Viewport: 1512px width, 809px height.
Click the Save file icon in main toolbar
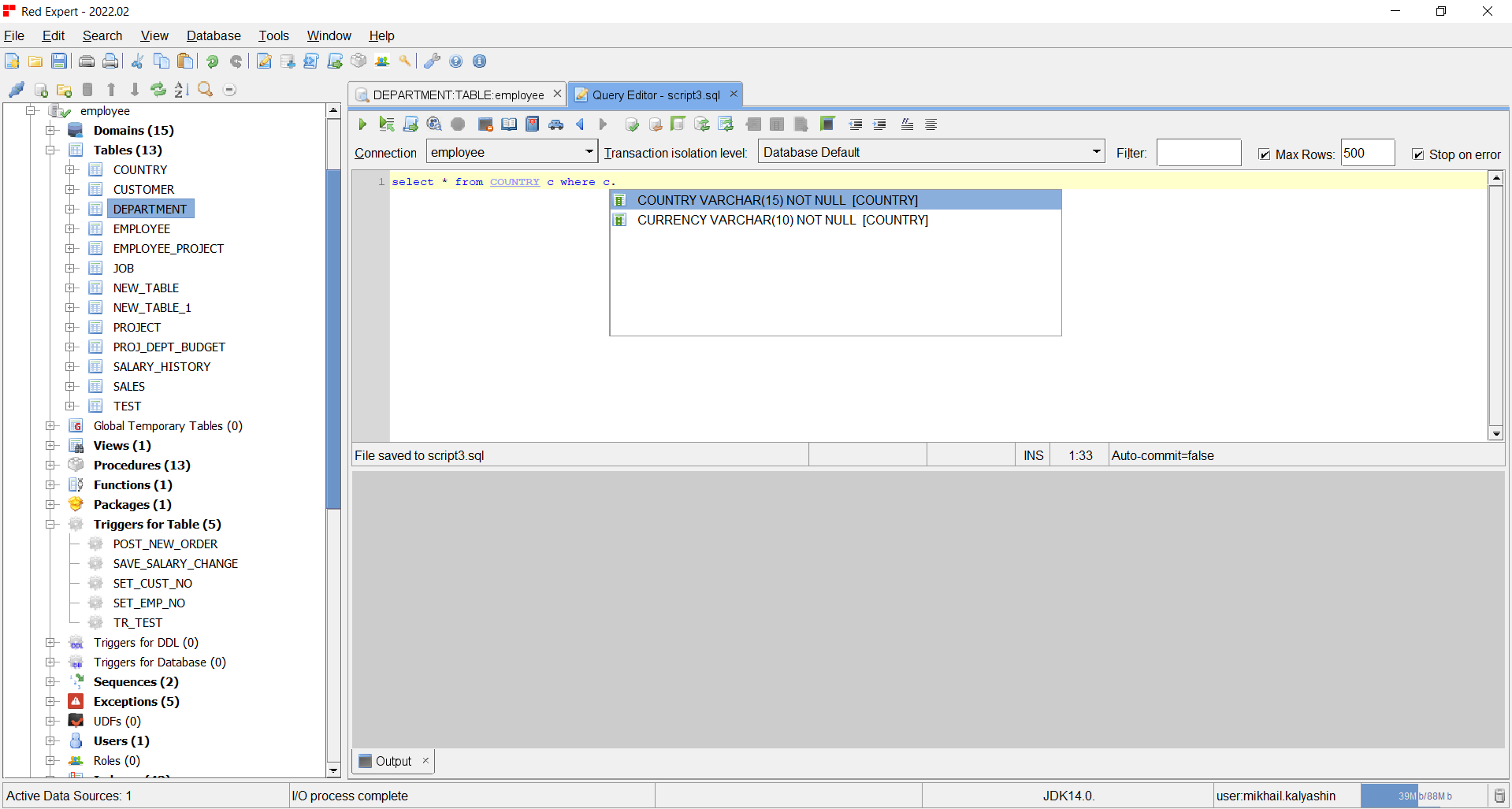pos(59,61)
